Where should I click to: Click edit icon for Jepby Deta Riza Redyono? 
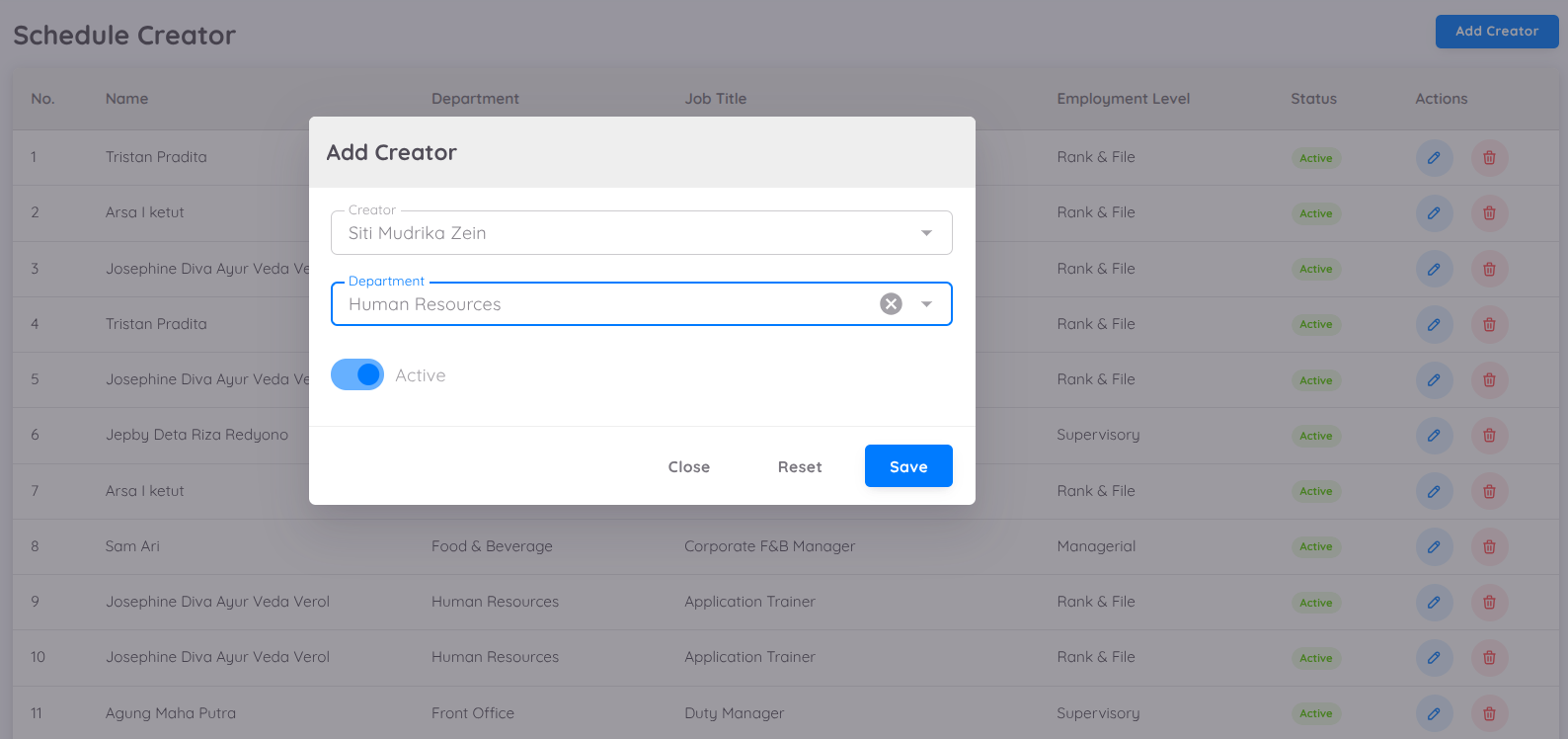[1434, 436]
